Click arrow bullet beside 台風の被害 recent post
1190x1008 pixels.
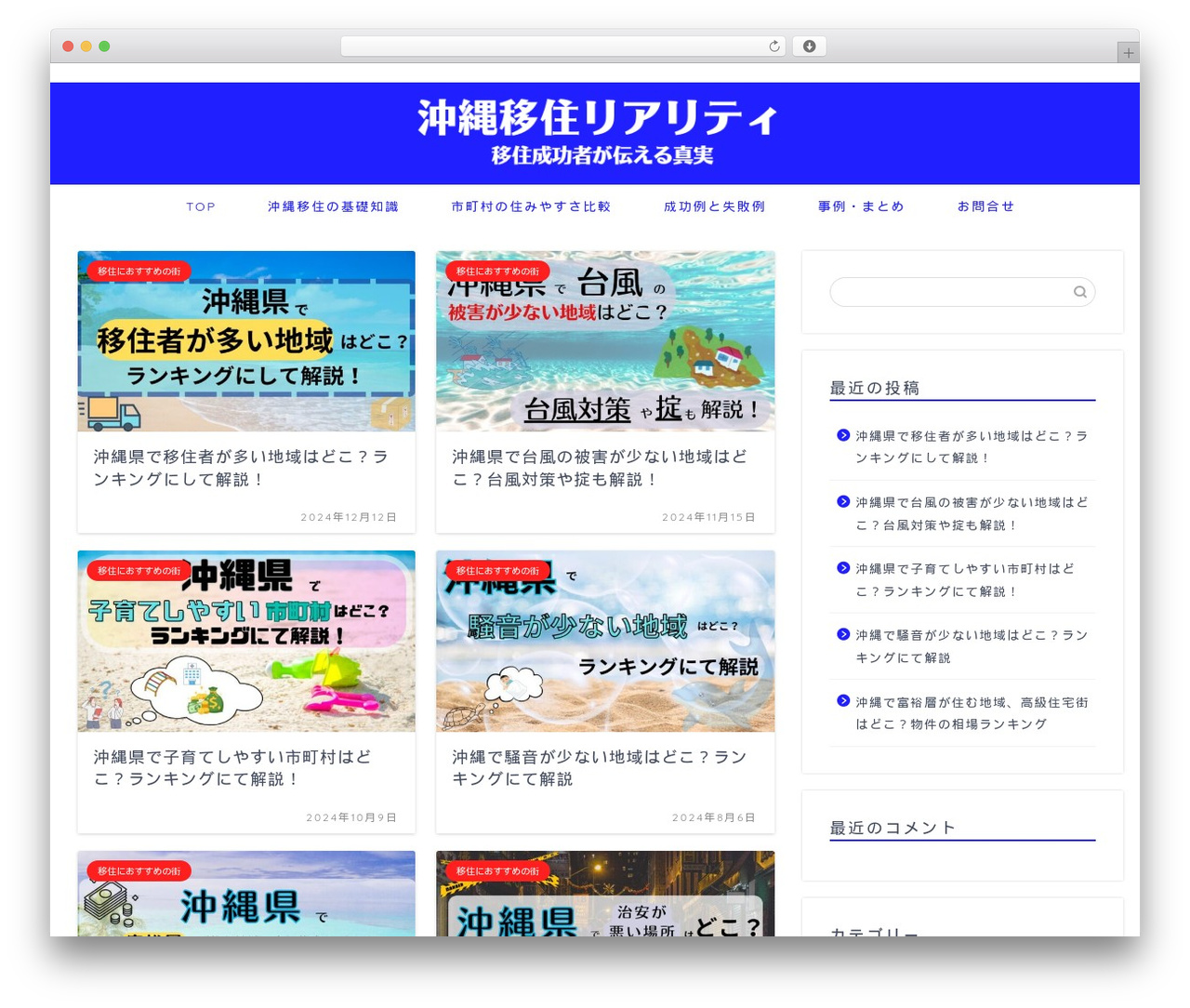[843, 501]
